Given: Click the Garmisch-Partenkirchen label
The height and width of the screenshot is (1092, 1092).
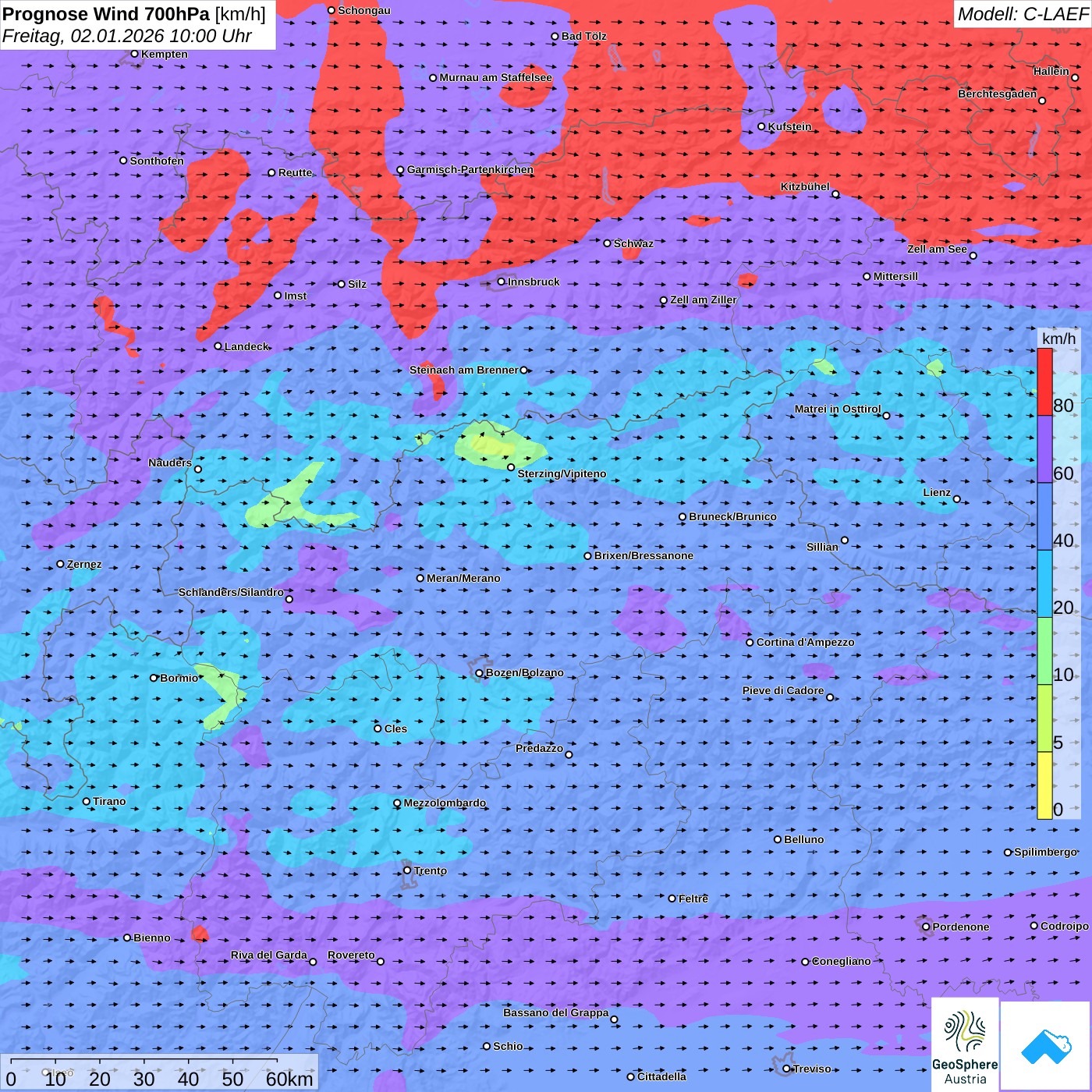Looking at the screenshot, I should [x=470, y=169].
